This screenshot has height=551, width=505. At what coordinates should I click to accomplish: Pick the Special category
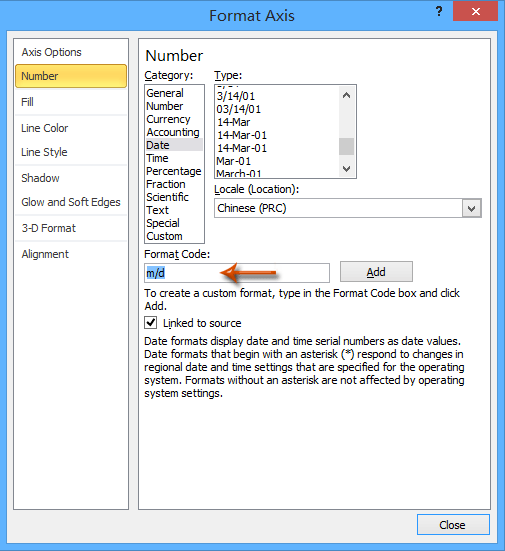(x=174, y=223)
